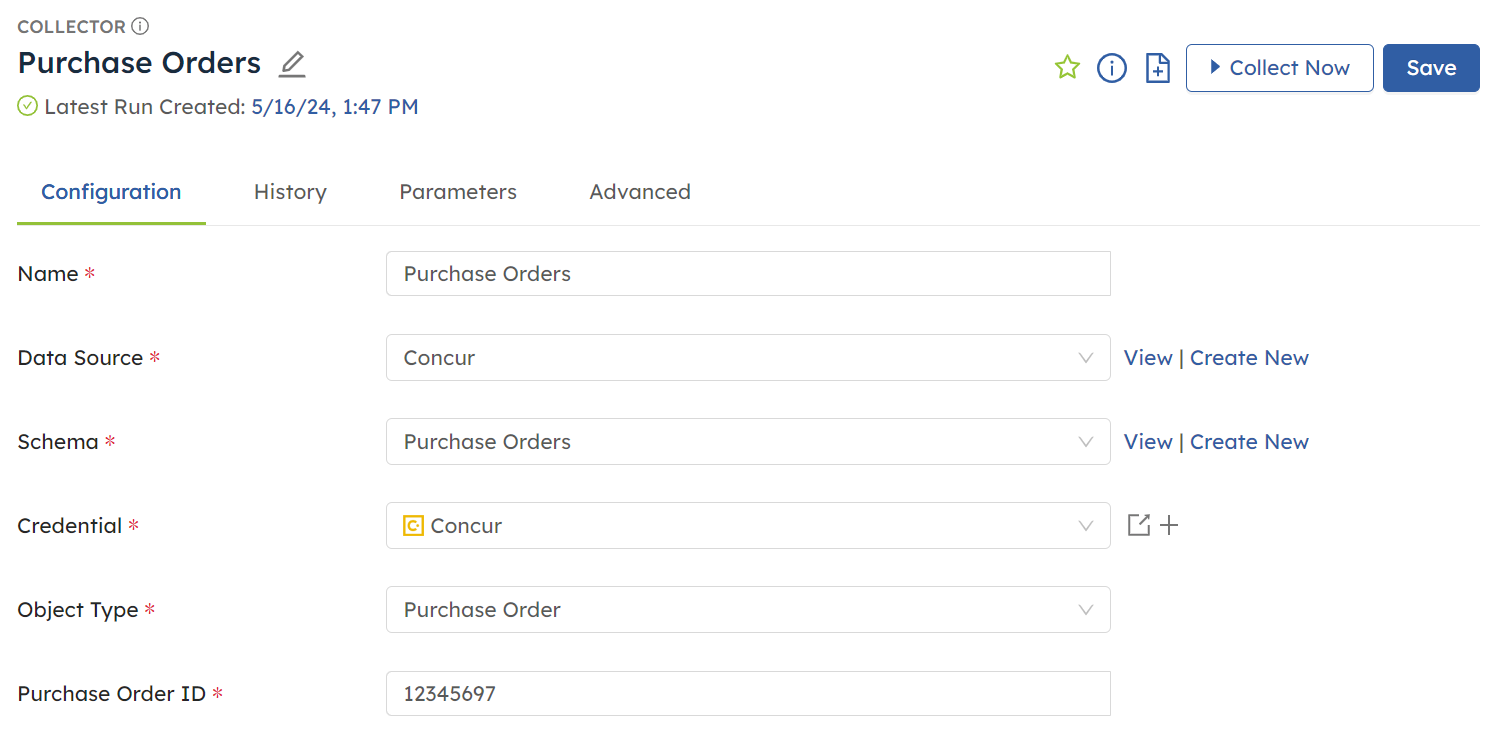Click the plus icon to add credential
Screen dimensions: 1495x734
coord(1169,525)
